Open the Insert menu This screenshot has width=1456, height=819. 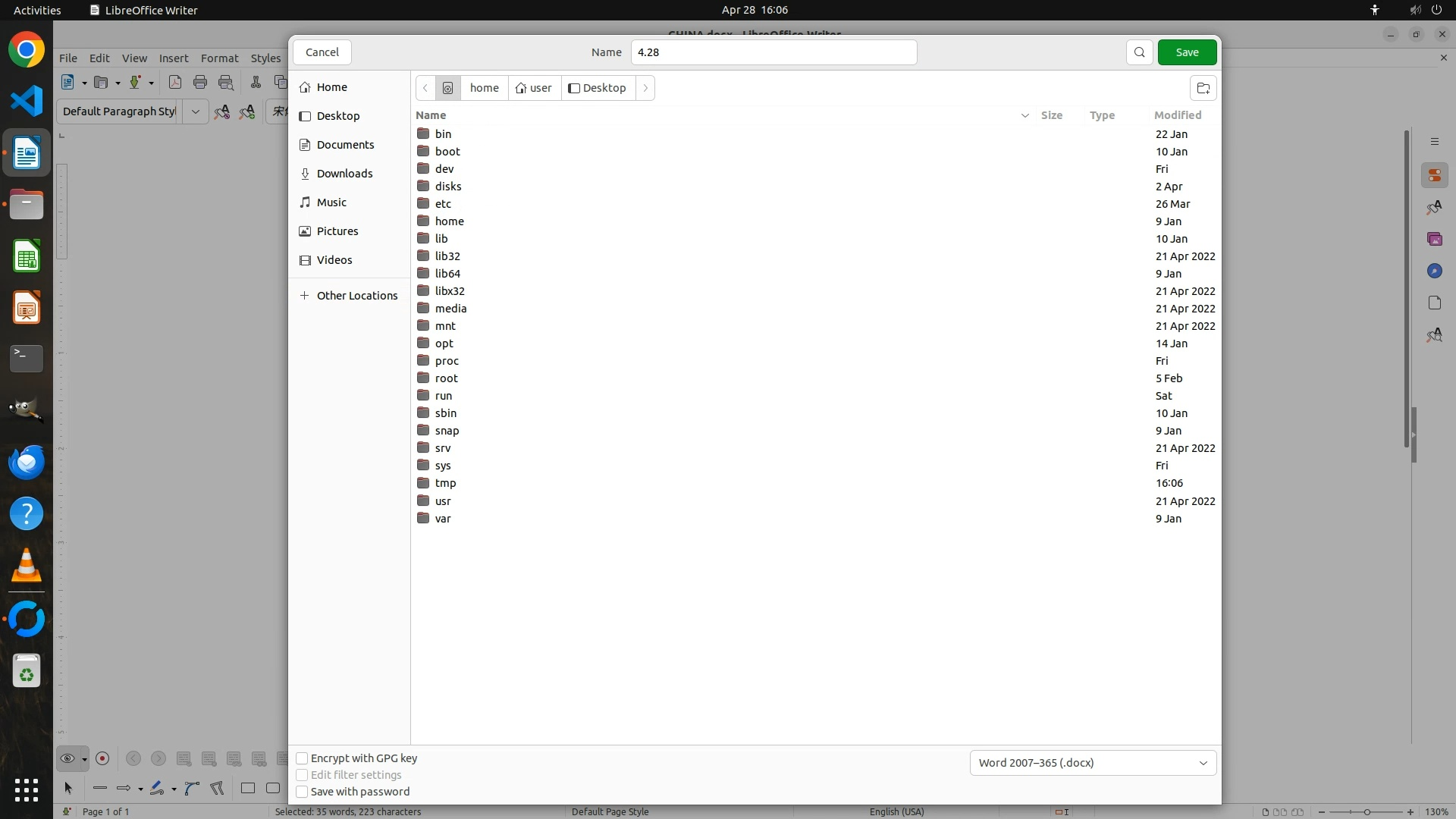pos(174,58)
